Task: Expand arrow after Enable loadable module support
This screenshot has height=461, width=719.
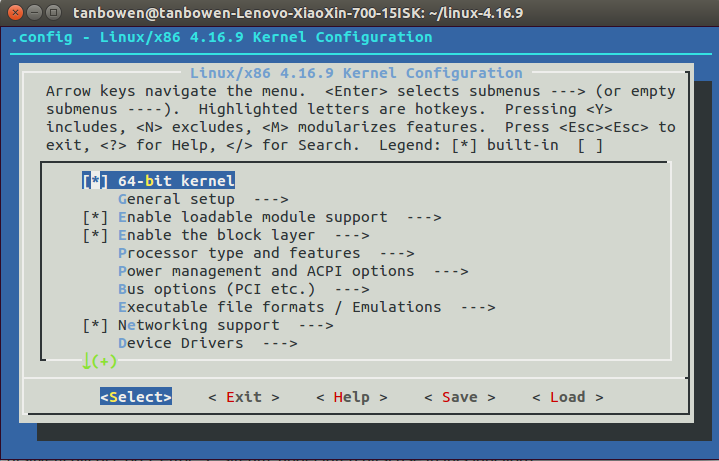Action: (424, 217)
